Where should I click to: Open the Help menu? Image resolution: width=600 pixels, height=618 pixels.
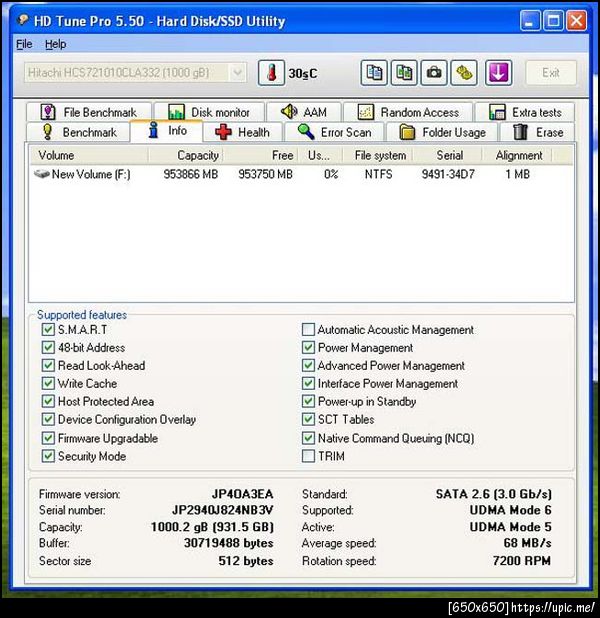55,44
